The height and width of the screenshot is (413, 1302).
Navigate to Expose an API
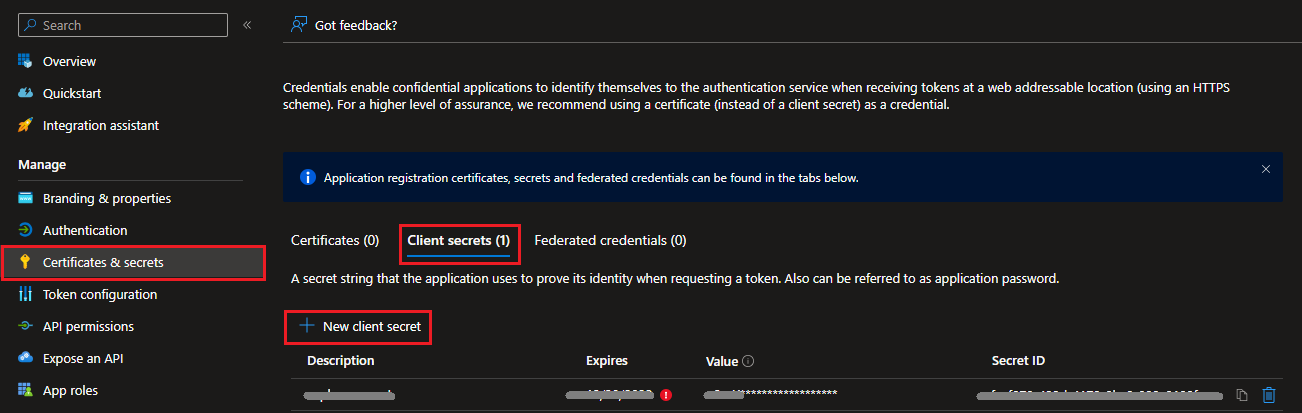click(83, 358)
